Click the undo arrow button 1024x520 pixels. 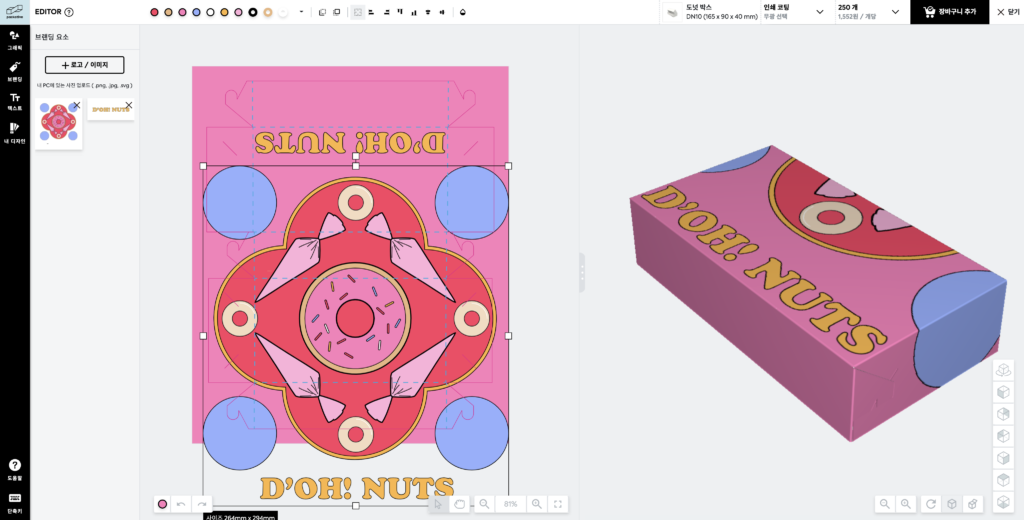point(182,504)
